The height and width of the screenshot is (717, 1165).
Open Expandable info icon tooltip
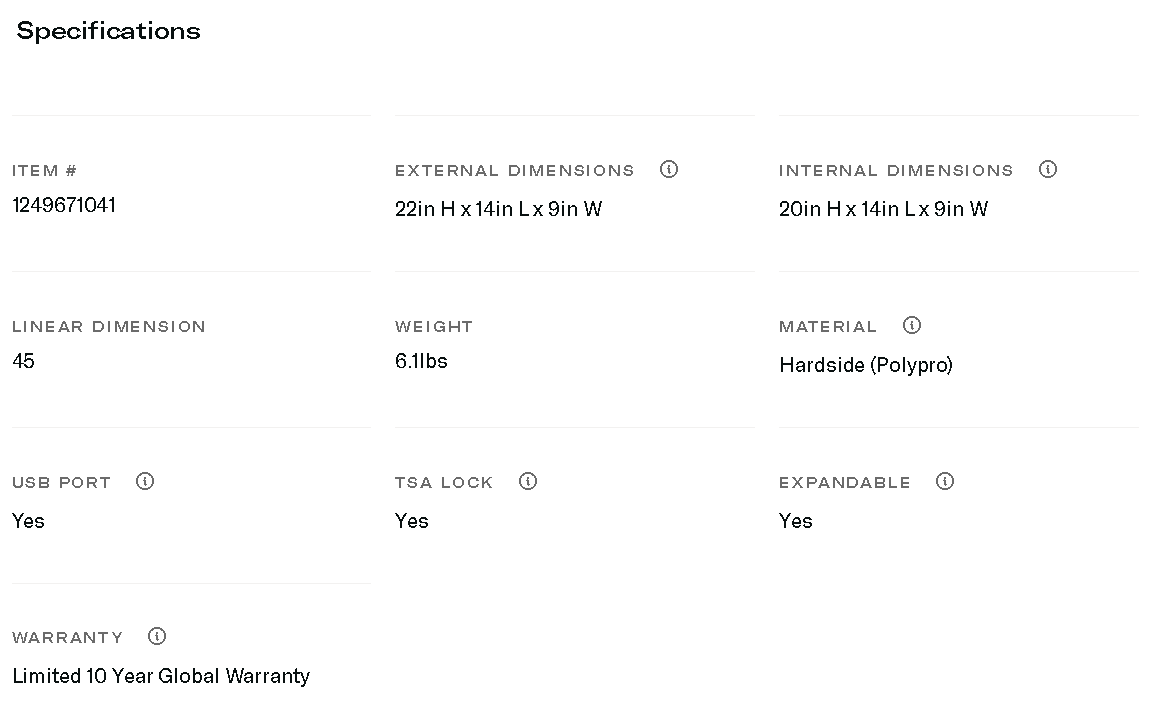point(945,481)
